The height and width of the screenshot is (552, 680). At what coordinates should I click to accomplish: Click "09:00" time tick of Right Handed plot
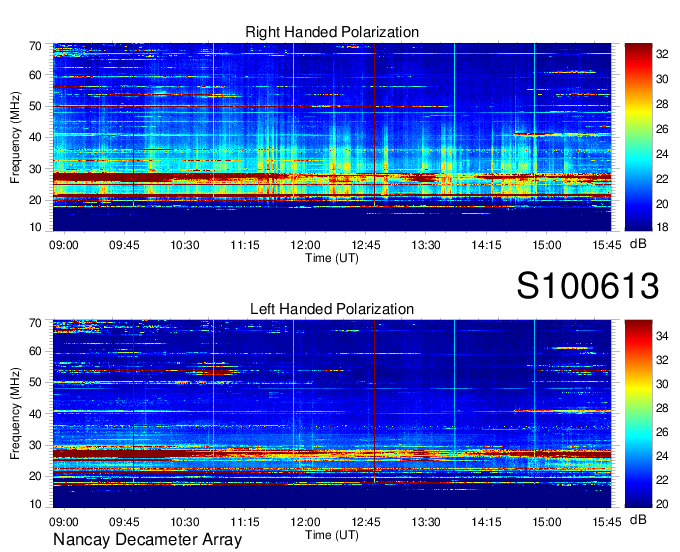[x=64, y=245]
